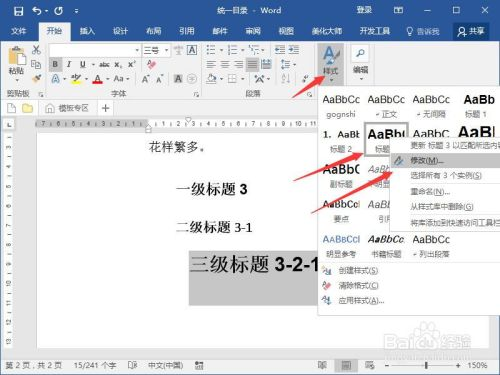Apply red font color
Viewport: 500px width, 375px height.
(97, 79)
